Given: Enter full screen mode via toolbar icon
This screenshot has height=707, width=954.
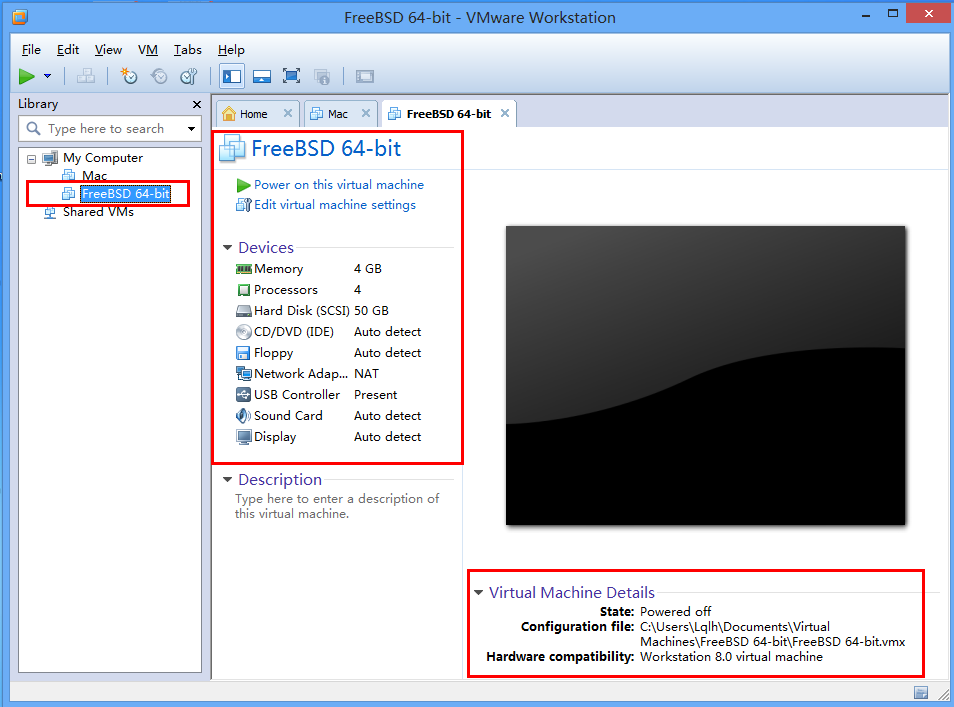Looking at the screenshot, I should coord(291,77).
